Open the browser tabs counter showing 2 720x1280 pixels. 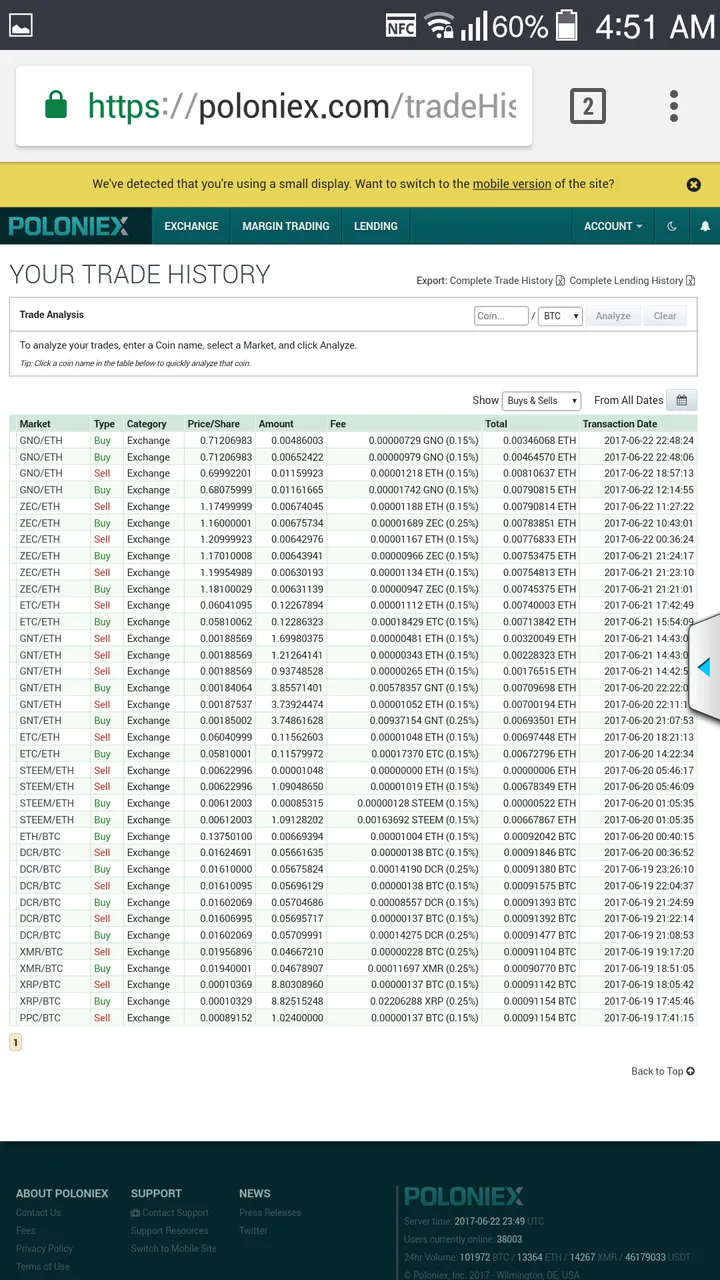click(x=588, y=106)
